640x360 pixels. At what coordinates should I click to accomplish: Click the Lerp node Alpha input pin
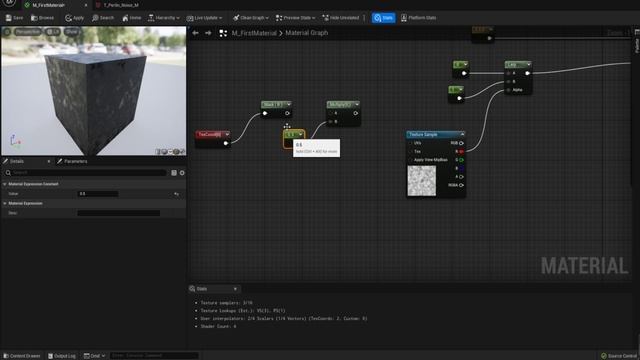509,90
